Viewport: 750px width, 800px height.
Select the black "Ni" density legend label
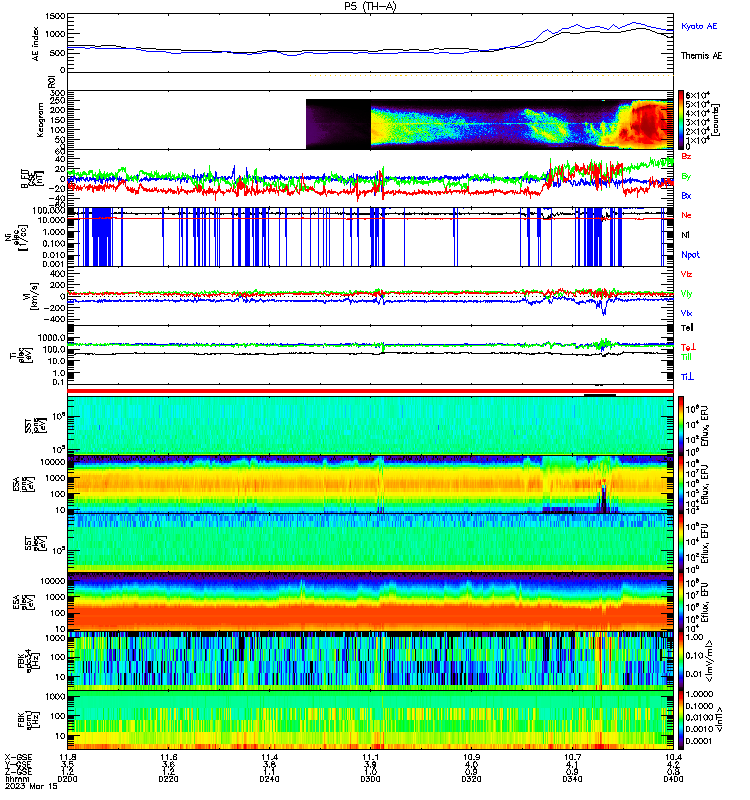tap(685, 235)
